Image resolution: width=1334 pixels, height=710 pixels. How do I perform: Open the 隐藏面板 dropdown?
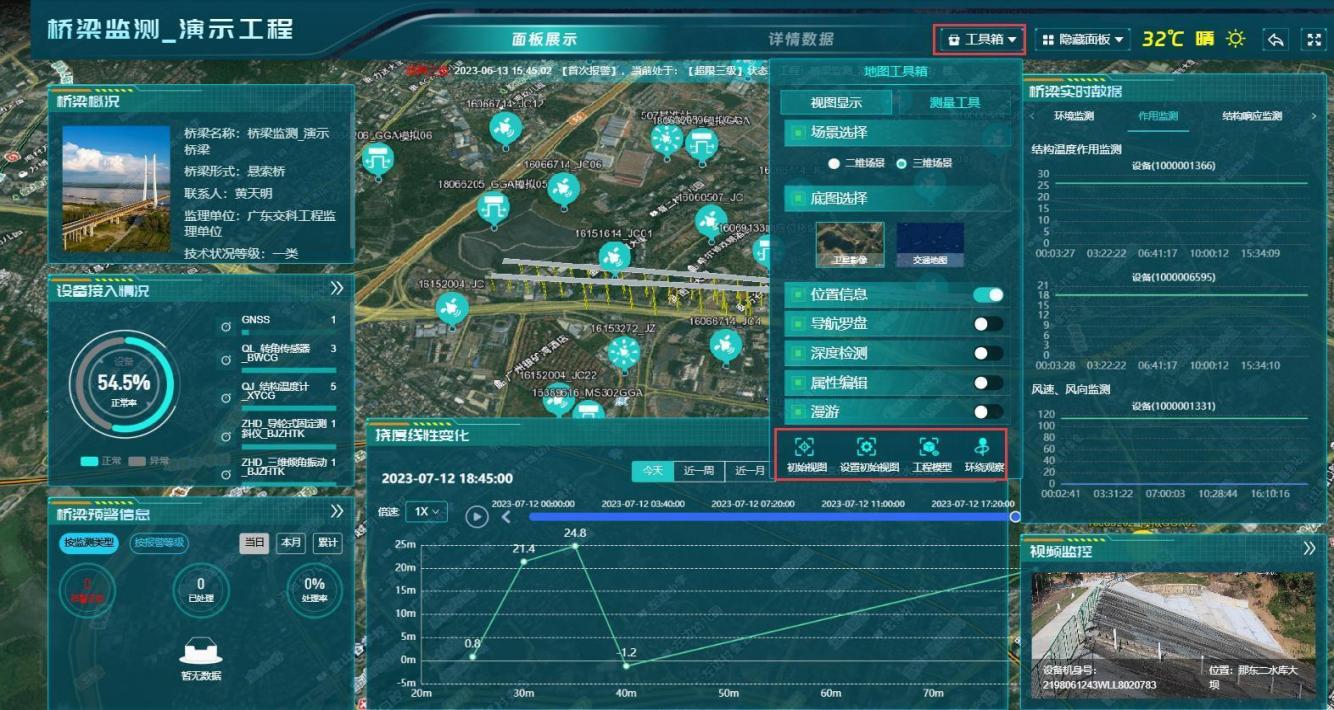(x=1082, y=40)
